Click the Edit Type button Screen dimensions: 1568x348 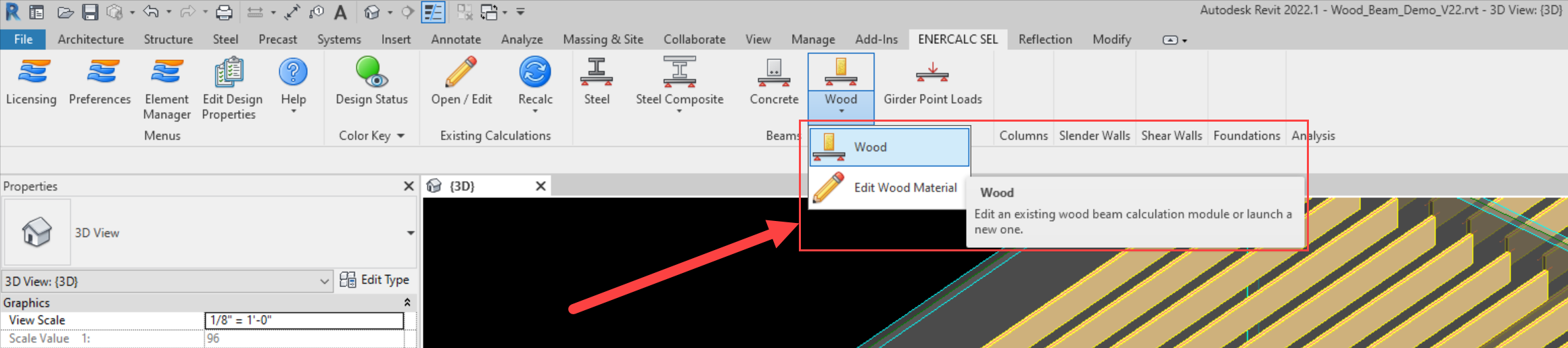(375, 280)
